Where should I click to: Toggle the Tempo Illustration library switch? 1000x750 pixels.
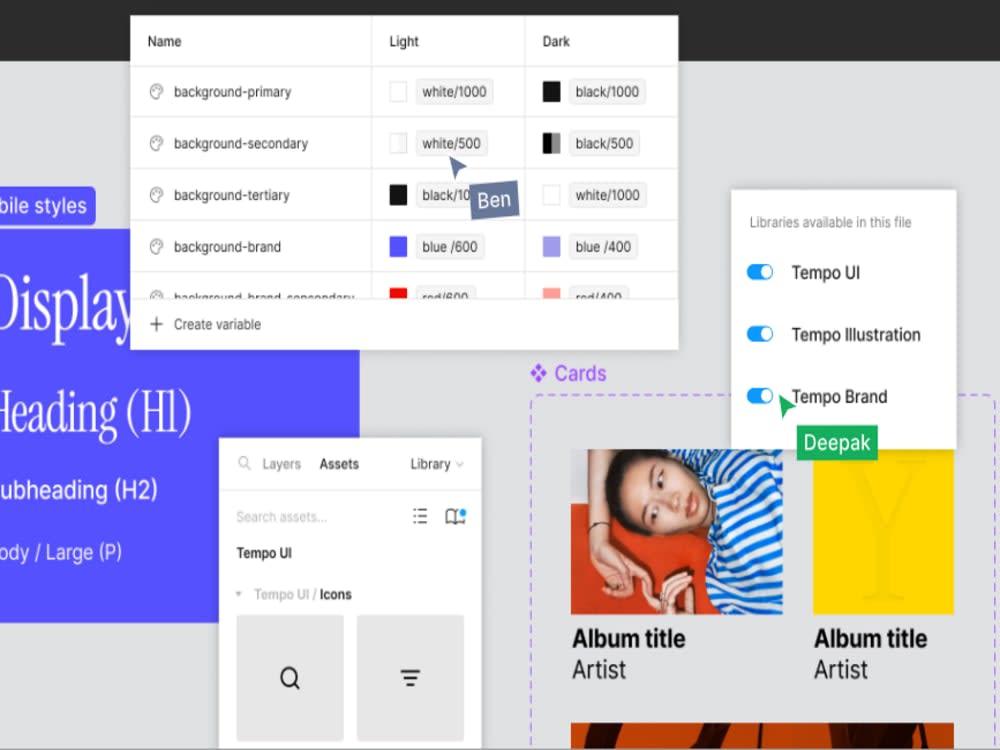[x=760, y=334]
